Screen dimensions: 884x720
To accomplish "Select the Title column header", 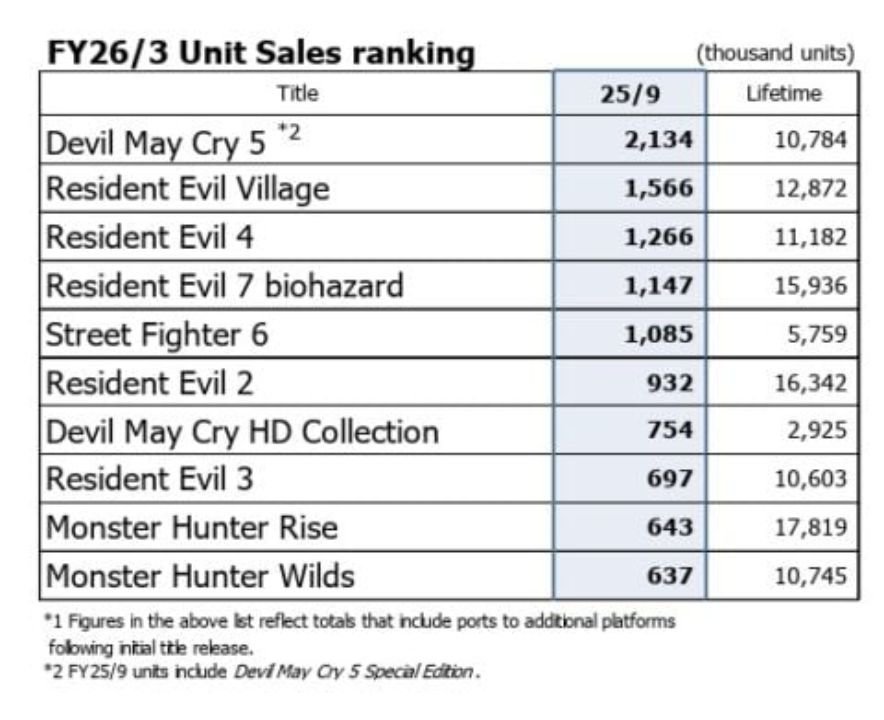I will [297, 94].
